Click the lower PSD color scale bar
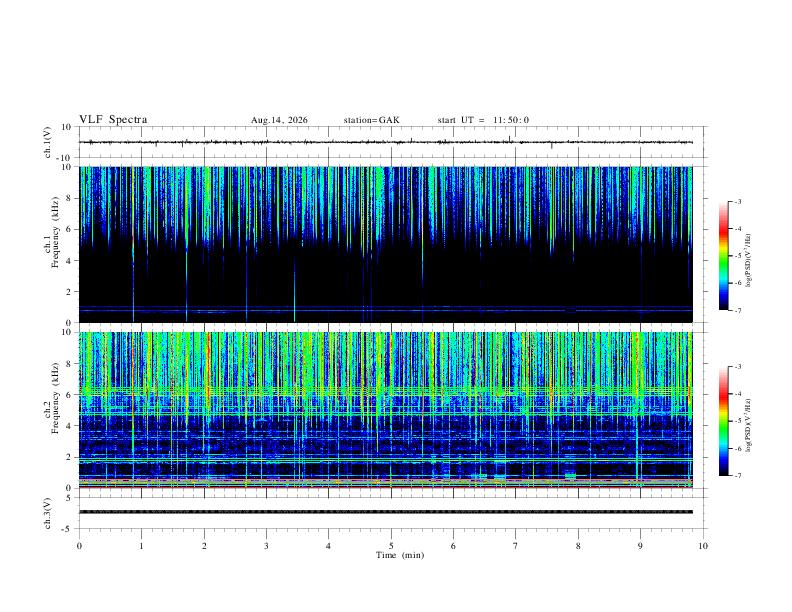This screenshot has width=792, height=612. coord(724,421)
